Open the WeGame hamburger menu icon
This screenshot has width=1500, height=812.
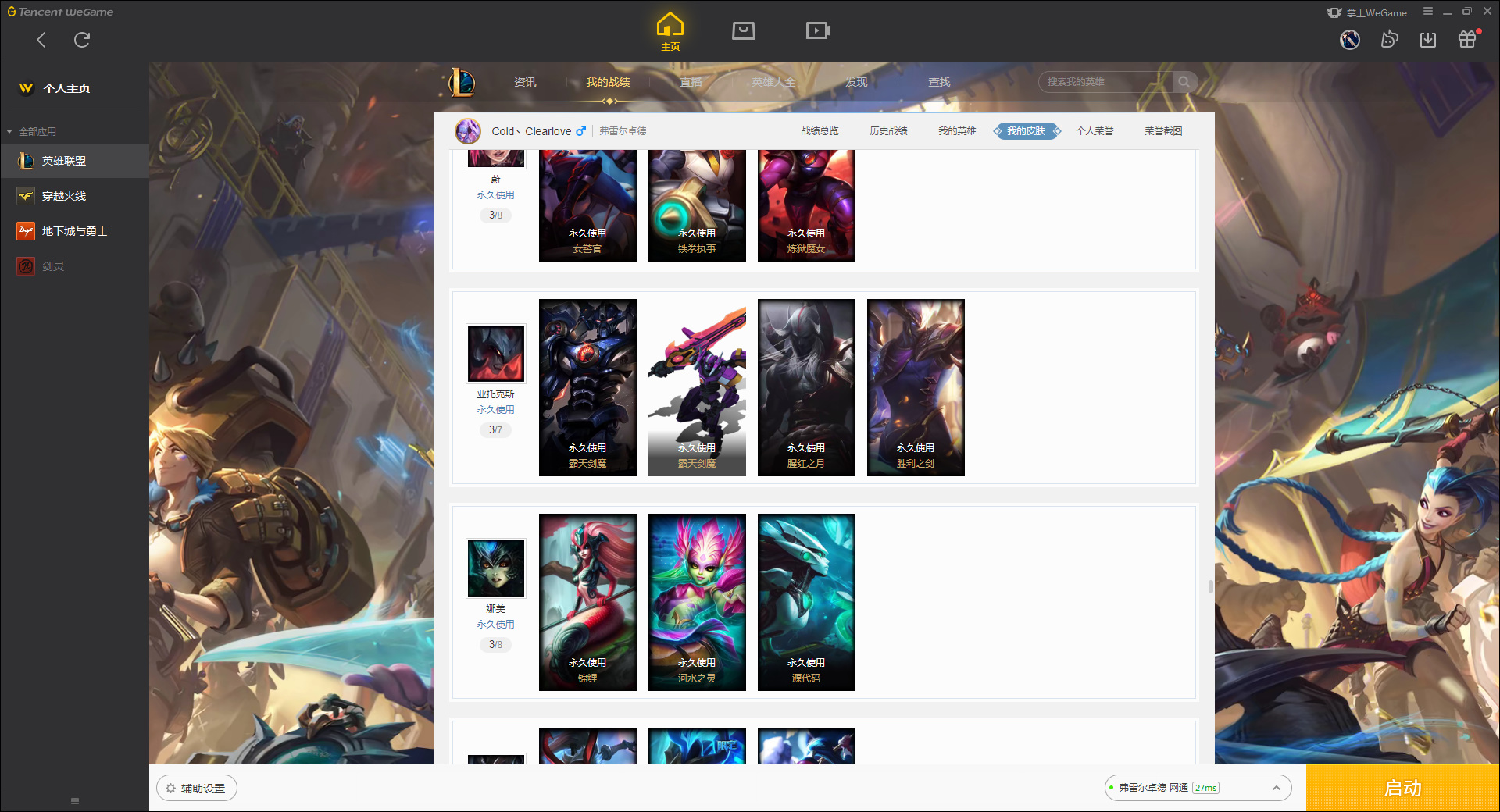[1428, 12]
